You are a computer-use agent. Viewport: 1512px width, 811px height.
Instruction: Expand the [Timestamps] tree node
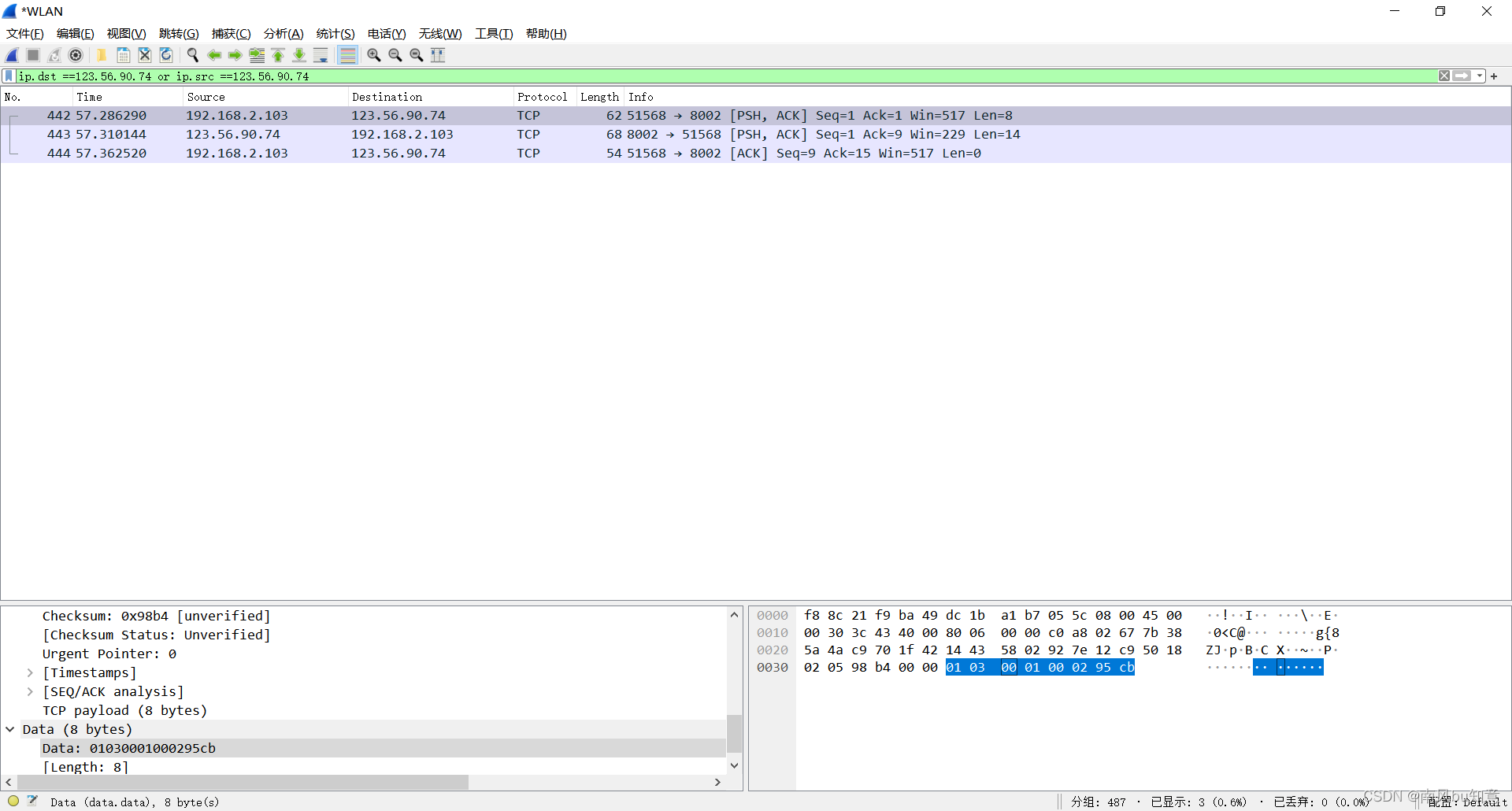point(30,673)
